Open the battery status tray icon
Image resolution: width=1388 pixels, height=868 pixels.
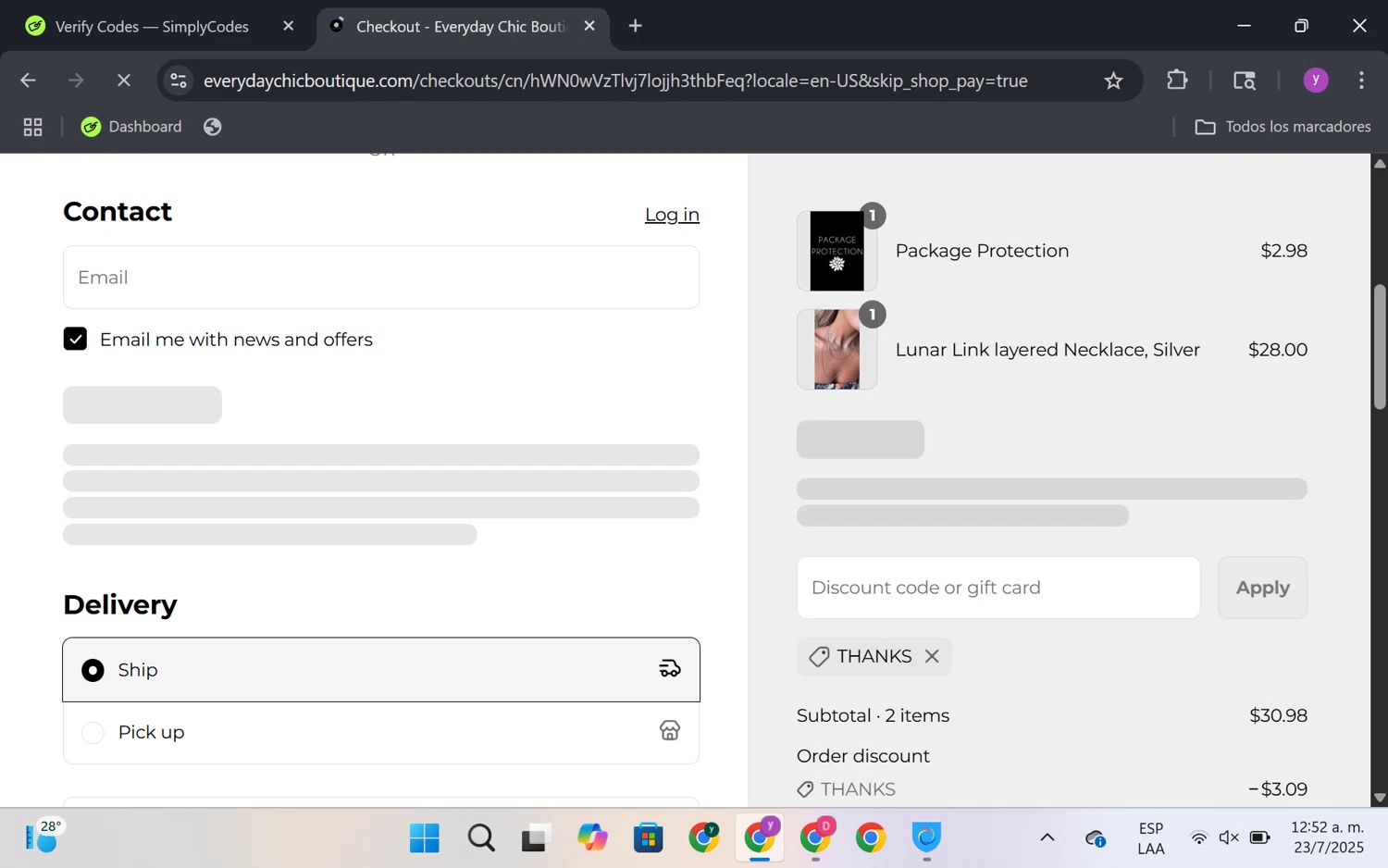click(x=1259, y=838)
